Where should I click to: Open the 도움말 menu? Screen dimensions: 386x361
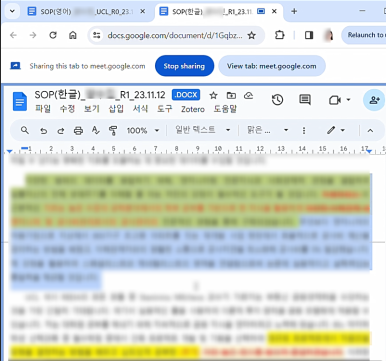pos(225,109)
